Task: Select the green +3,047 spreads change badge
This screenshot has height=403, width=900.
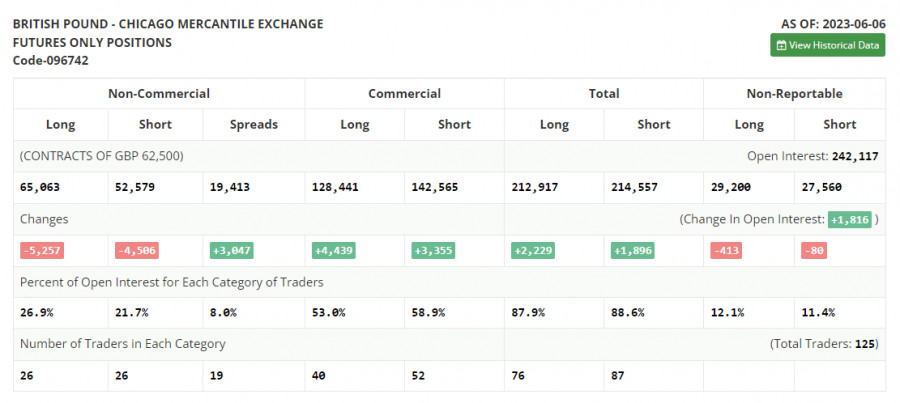Action: tap(231, 250)
